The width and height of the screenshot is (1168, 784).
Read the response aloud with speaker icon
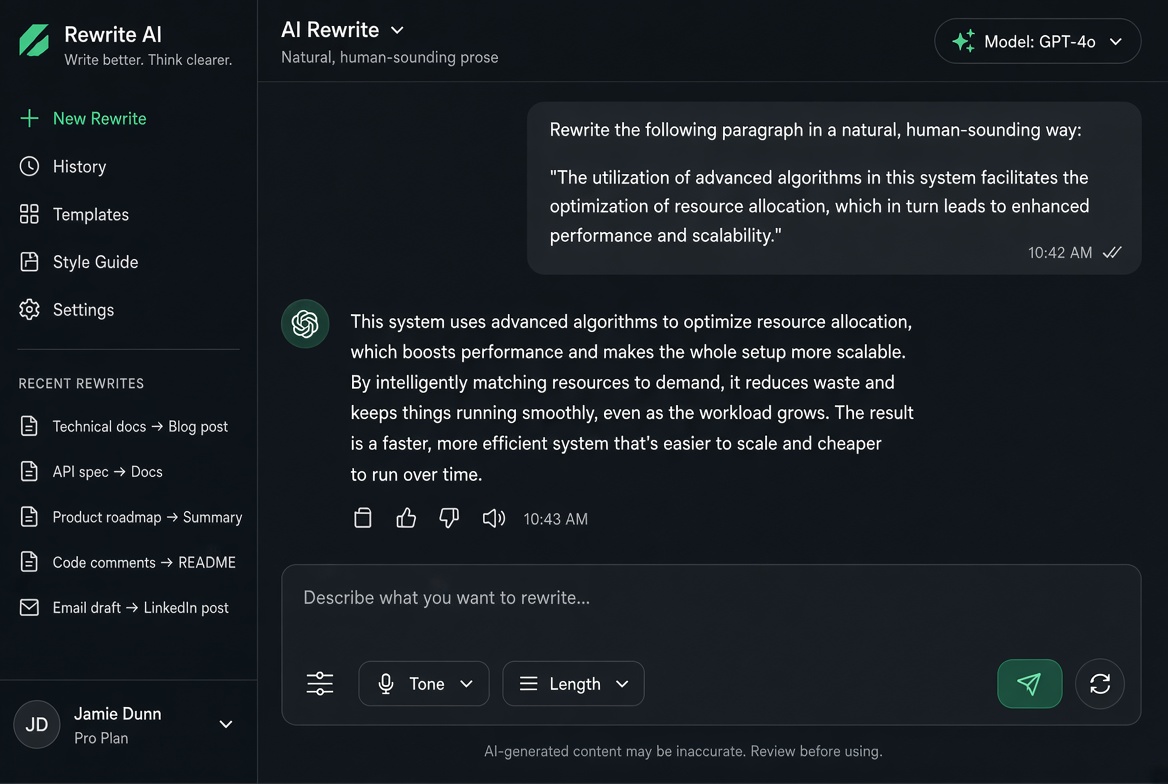(493, 518)
